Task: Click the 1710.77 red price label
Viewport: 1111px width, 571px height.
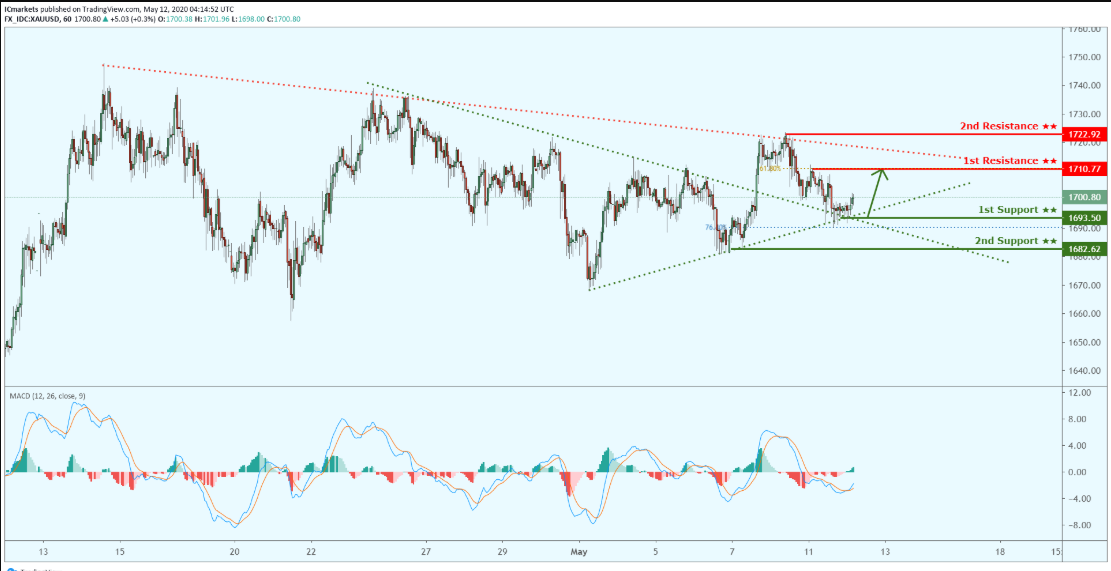Action: pyautogui.click(x=1084, y=169)
